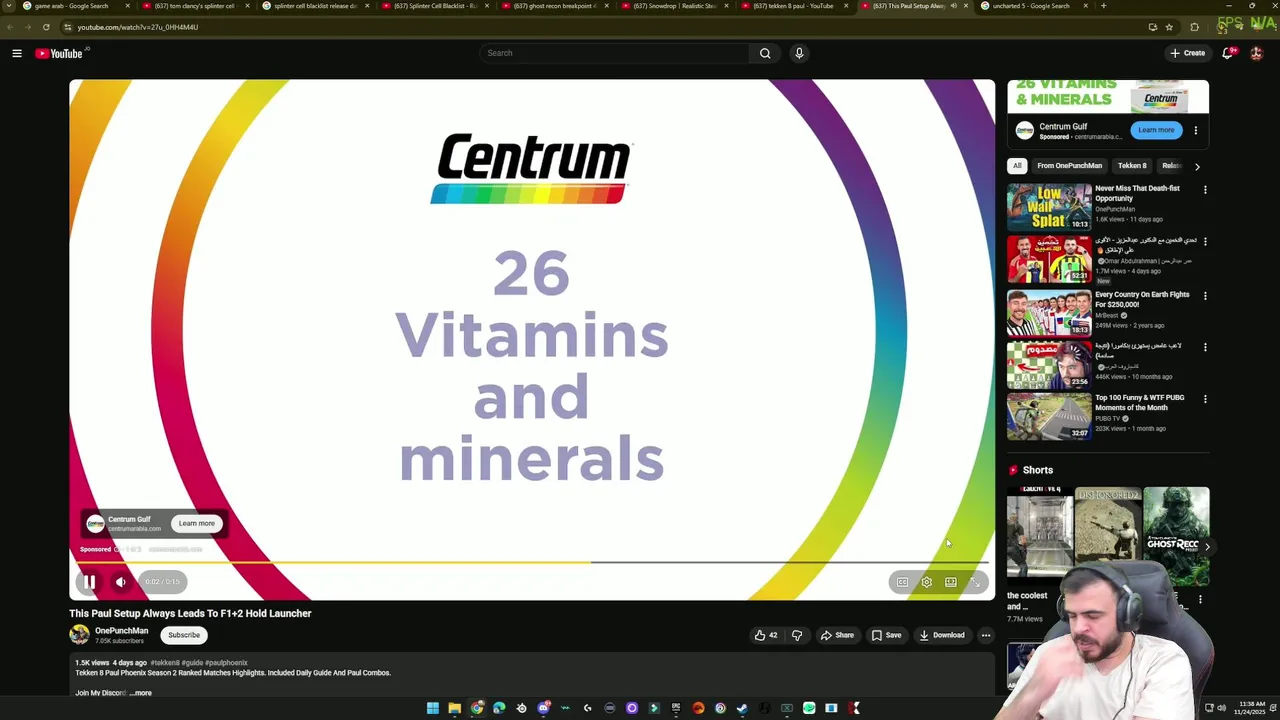Reload the page in browser
1280x720 pixels.
(46, 27)
